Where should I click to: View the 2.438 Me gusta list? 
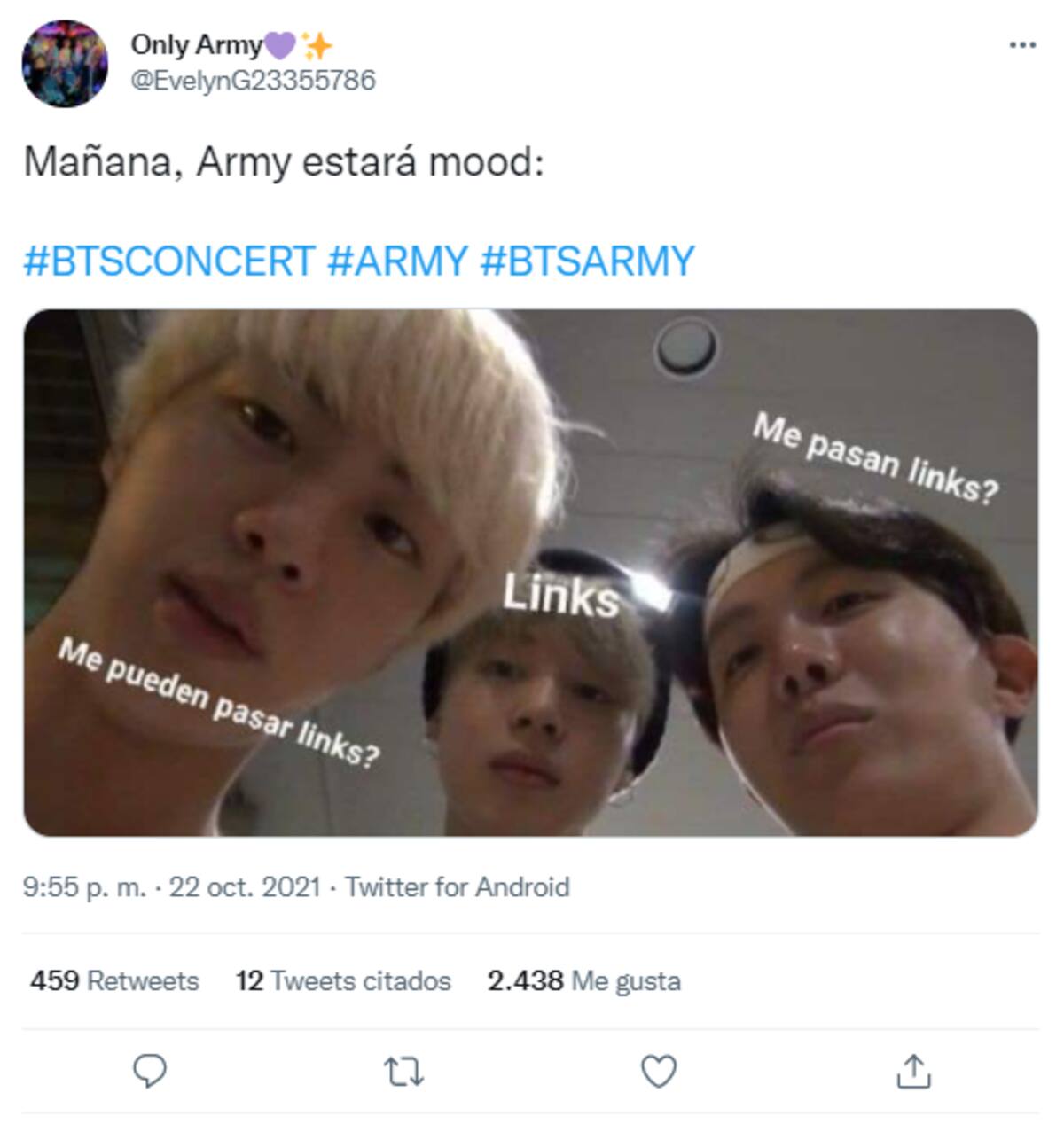(584, 981)
